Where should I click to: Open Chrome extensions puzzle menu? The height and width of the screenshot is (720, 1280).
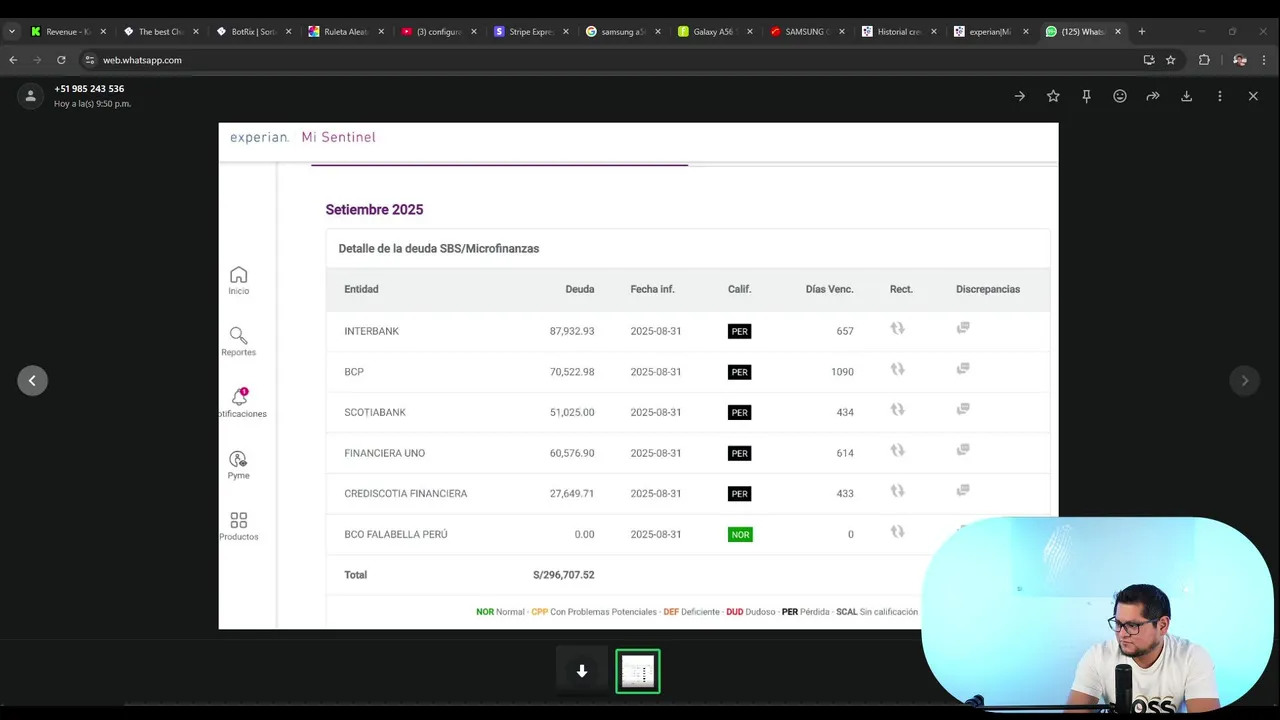point(1204,60)
